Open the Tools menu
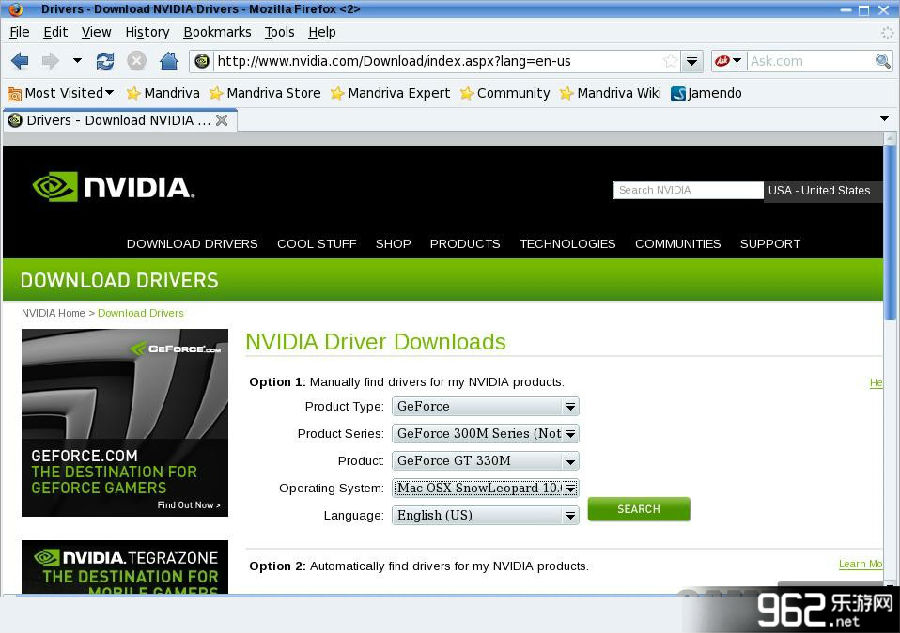This screenshot has height=633, width=900. click(280, 32)
